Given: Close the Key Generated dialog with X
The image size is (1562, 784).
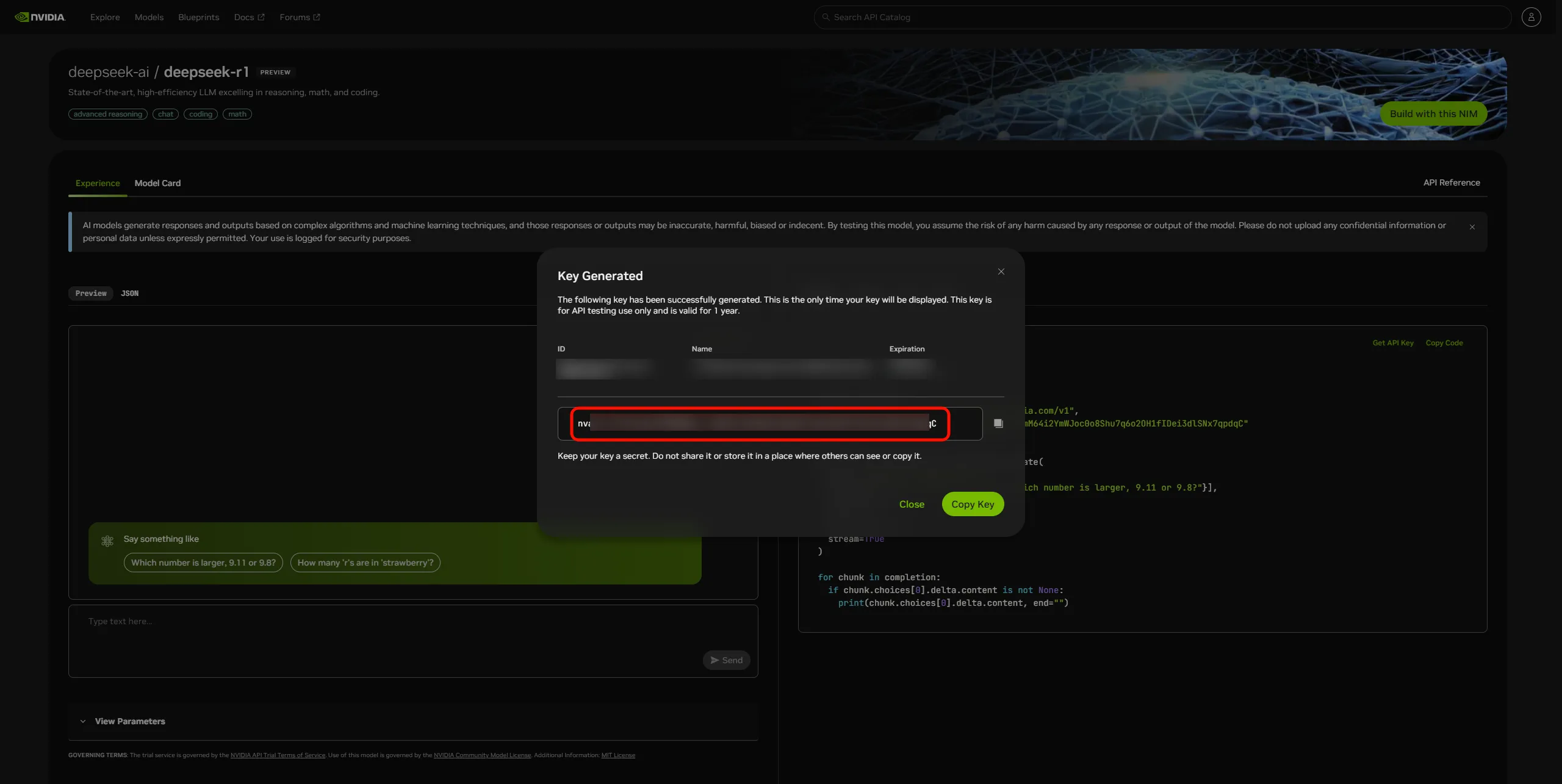Looking at the screenshot, I should point(1001,272).
